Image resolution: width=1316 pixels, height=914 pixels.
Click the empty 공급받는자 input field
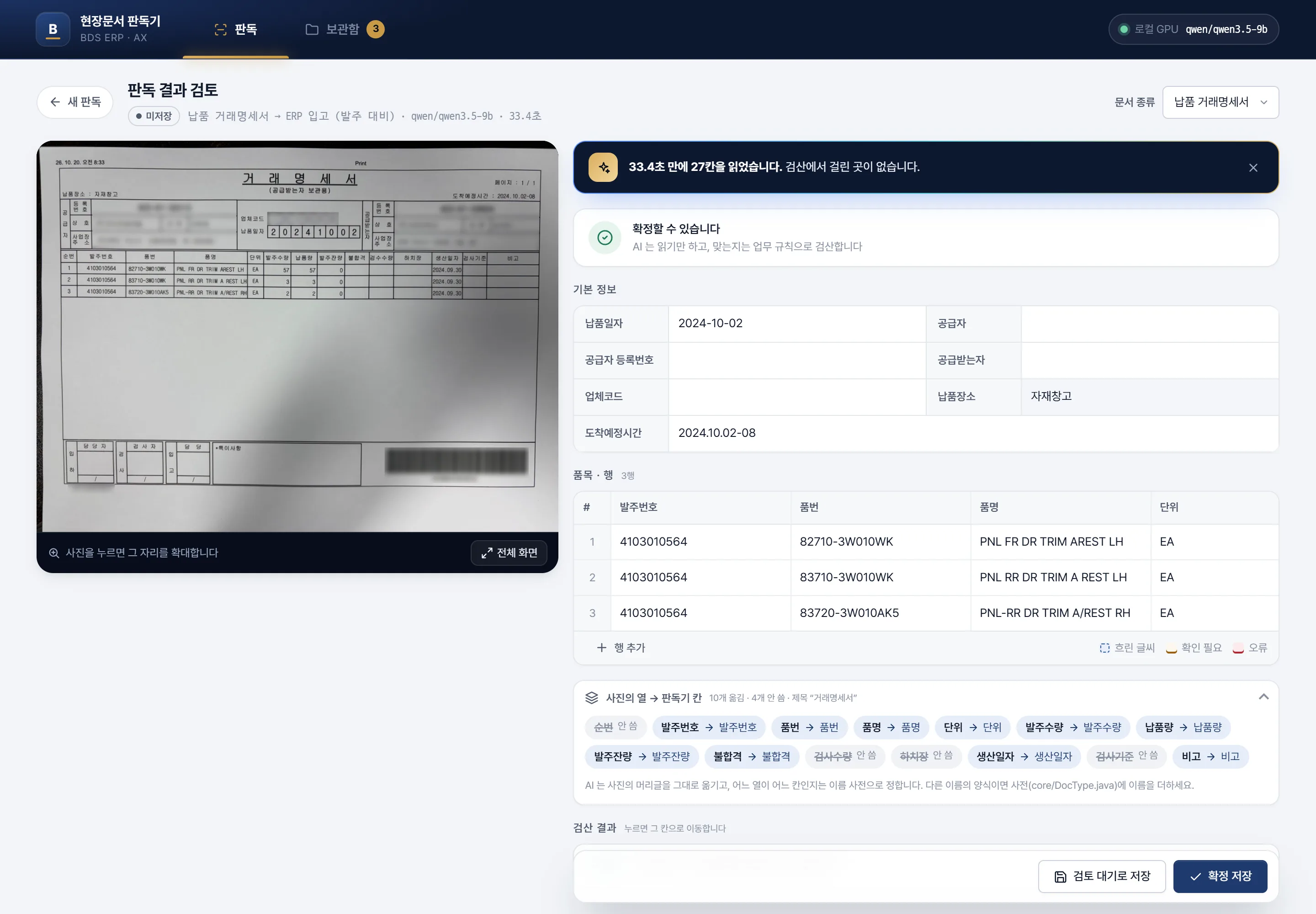pyautogui.click(x=1149, y=360)
